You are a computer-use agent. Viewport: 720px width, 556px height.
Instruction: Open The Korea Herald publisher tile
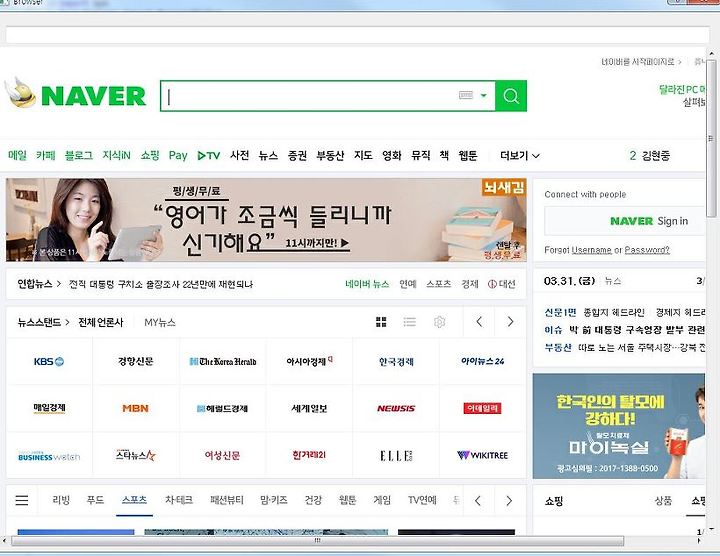(223, 361)
